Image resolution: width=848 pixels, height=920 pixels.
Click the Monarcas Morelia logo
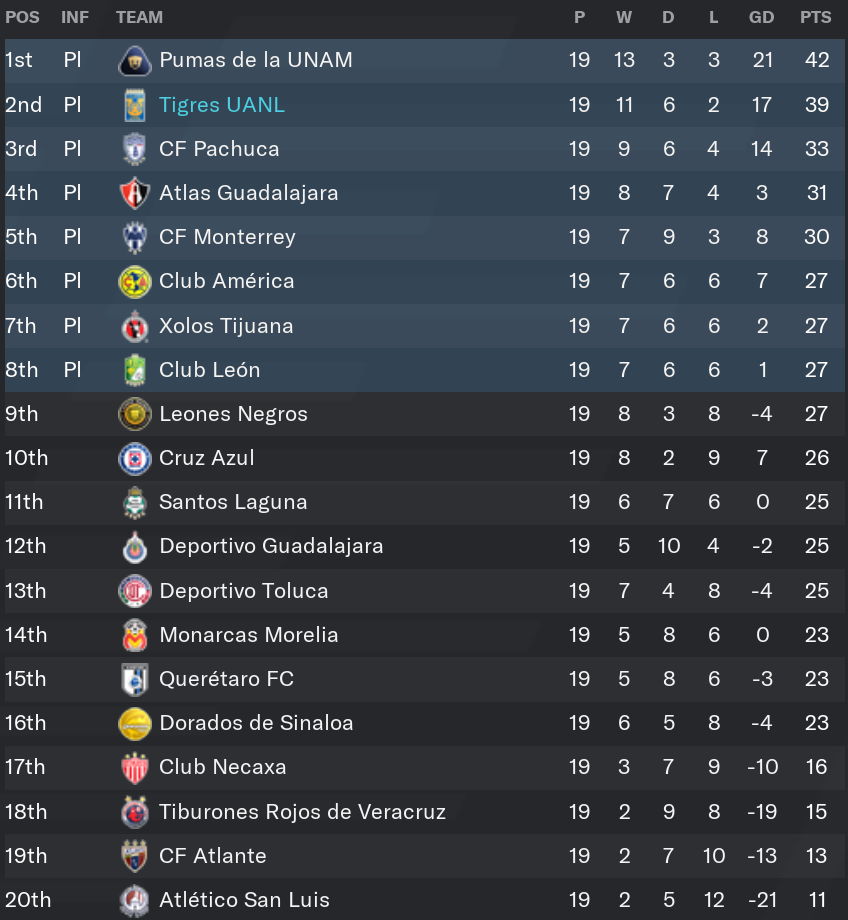pyautogui.click(x=135, y=635)
